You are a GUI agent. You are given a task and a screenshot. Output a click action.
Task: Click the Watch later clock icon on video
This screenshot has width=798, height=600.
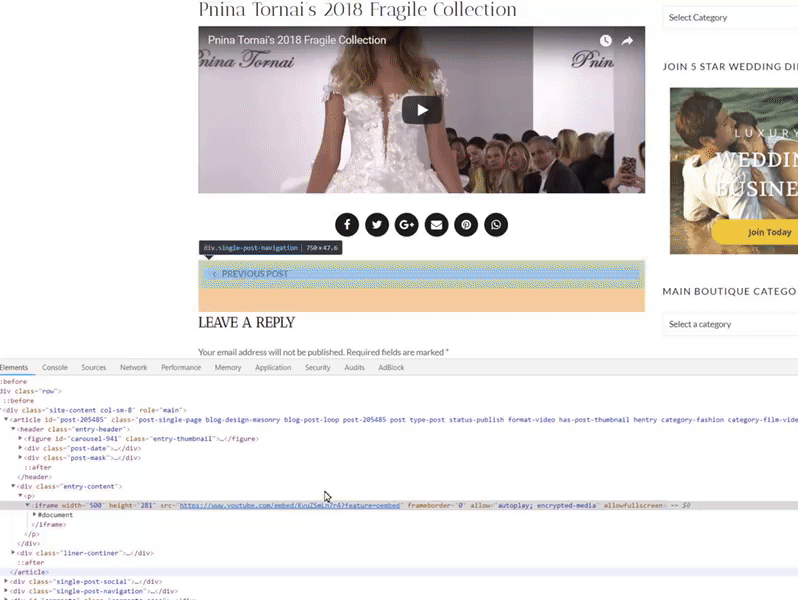click(x=605, y=41)
